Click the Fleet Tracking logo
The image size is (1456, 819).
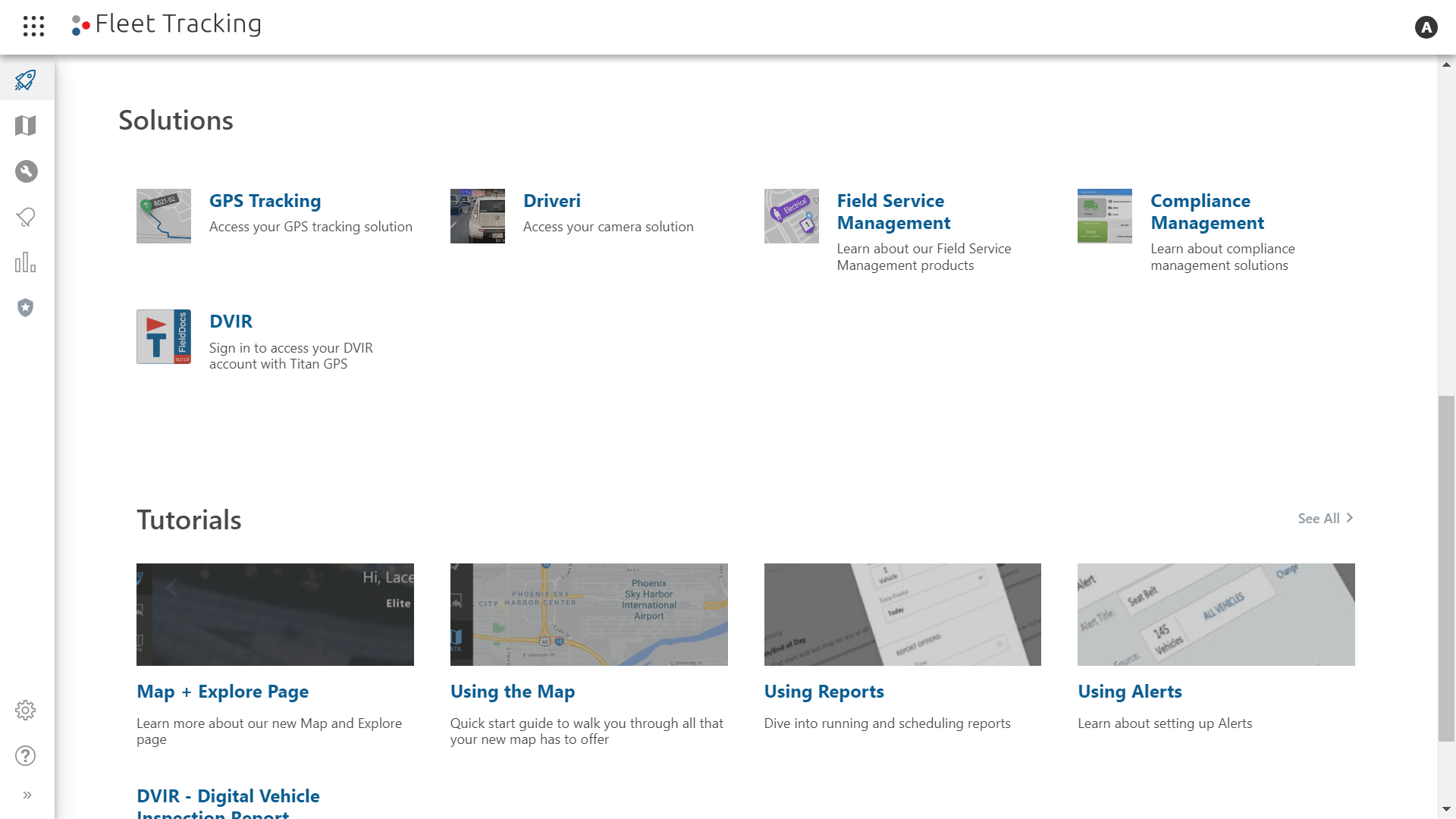point(166,24)
